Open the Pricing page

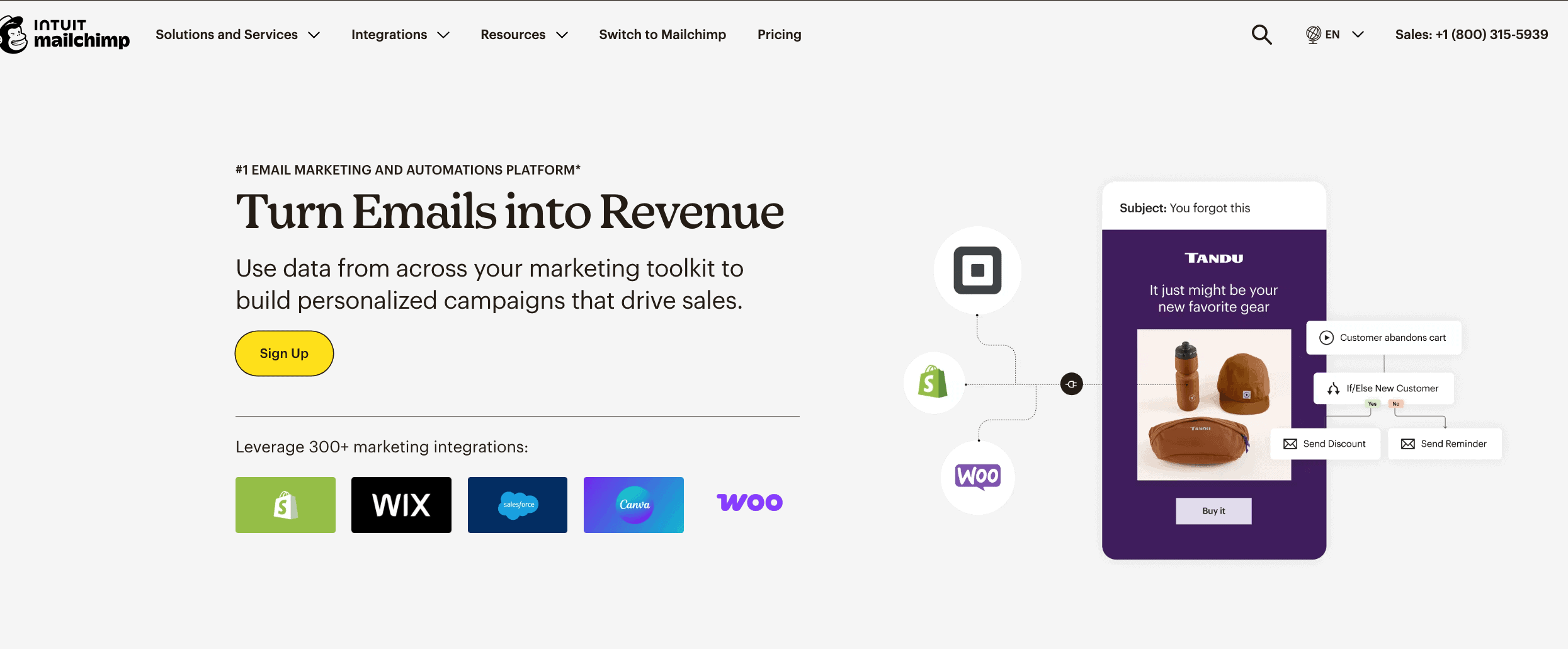tap(780, 35)
